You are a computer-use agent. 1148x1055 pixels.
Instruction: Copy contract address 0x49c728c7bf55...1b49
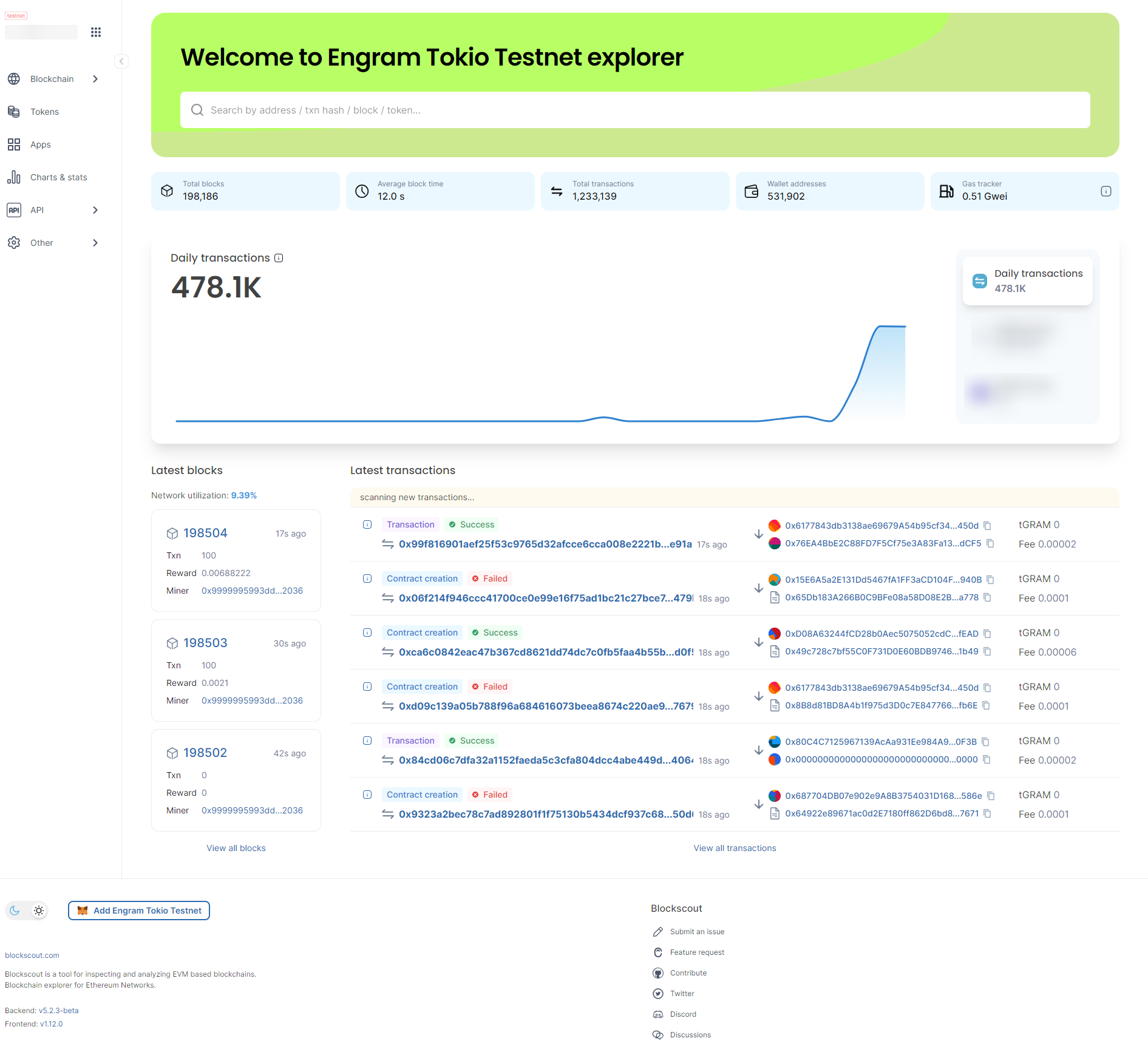tap(988, 651)
